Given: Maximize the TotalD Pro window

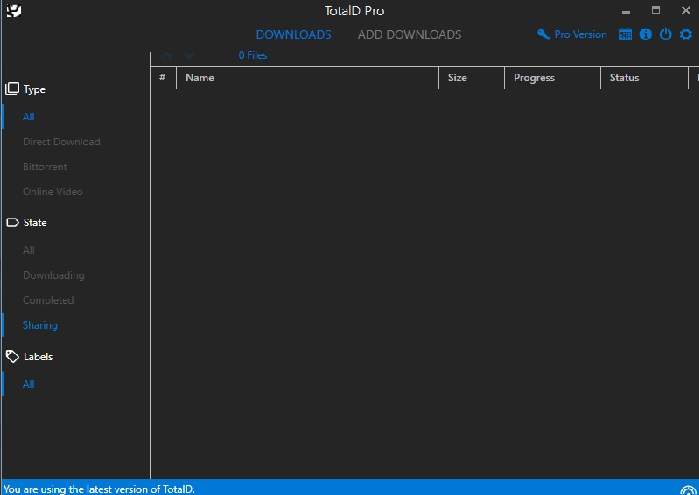Looking at the screenshot, I should point(656,10).
